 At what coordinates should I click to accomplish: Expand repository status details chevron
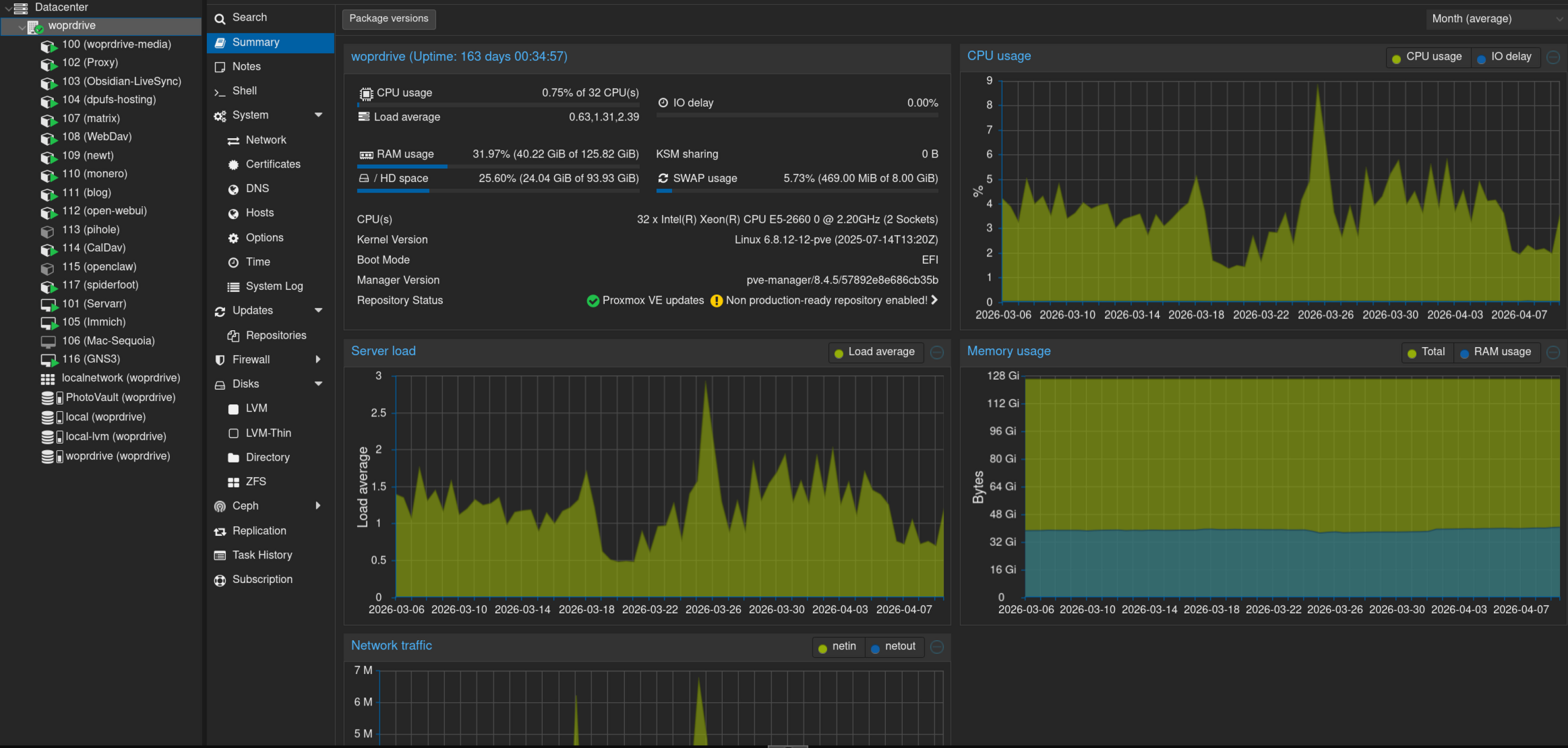[x=934, y=301]
